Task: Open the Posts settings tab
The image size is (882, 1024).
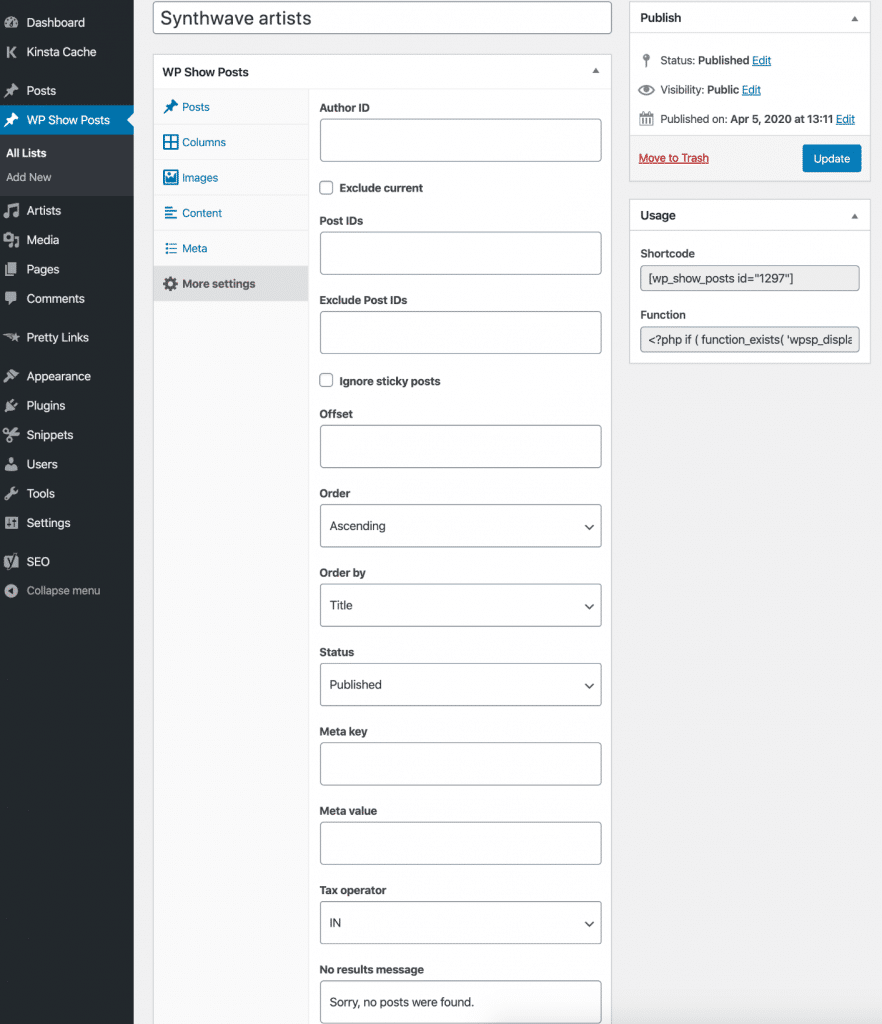Action: click(230, 106)
